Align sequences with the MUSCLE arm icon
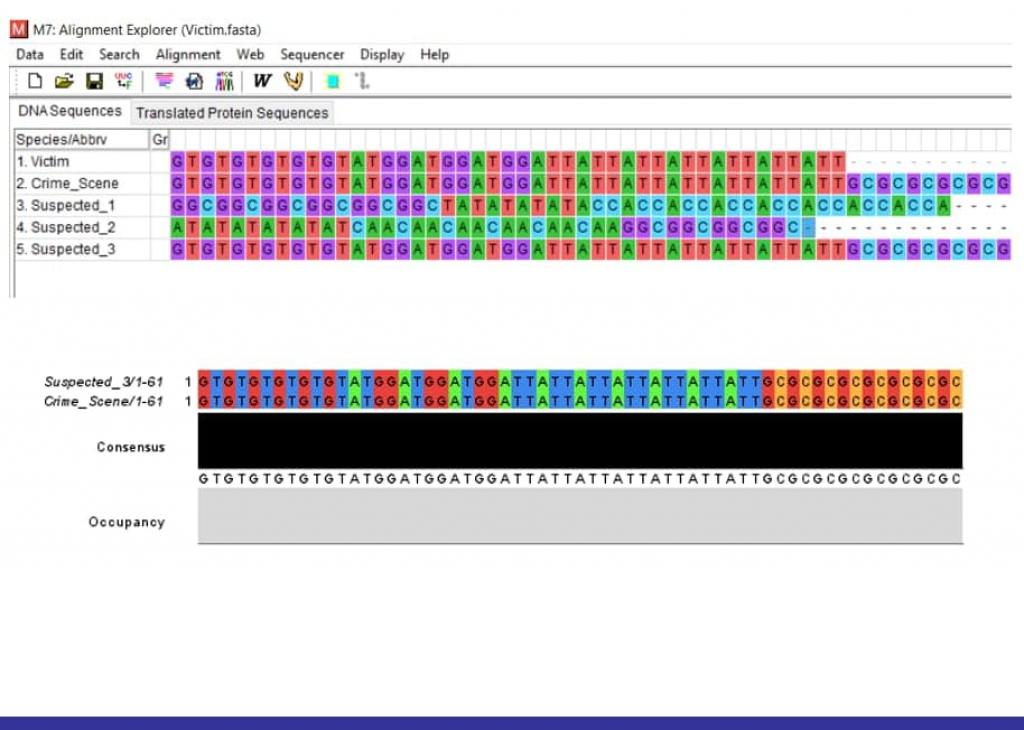Screen dimensions: 1024x730 coord(293,81)
